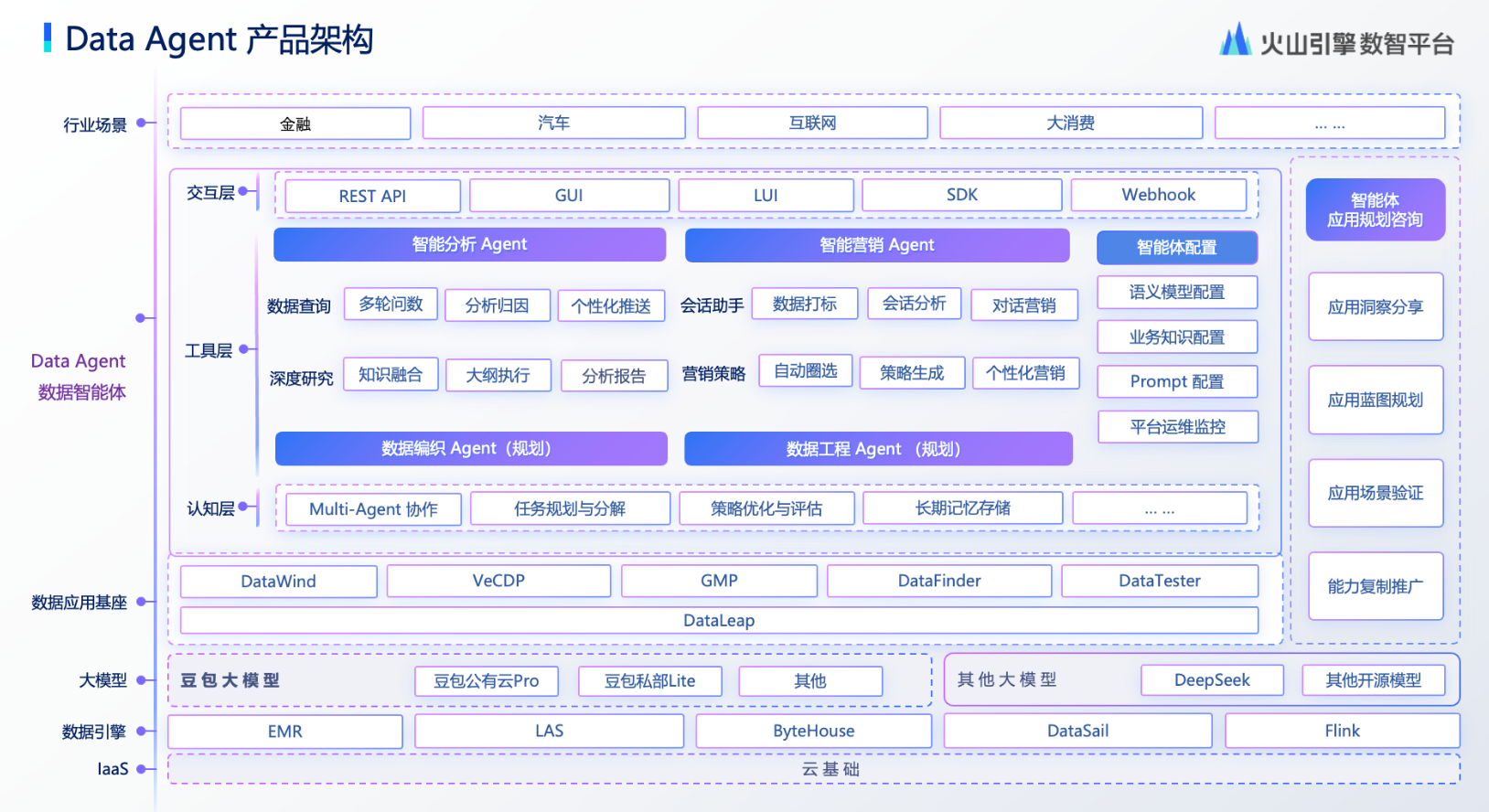Screen dimensions: 1489x812
Task: Click the 数据工程 Agent（规划） banner
Action: click(x=878, y=449)
